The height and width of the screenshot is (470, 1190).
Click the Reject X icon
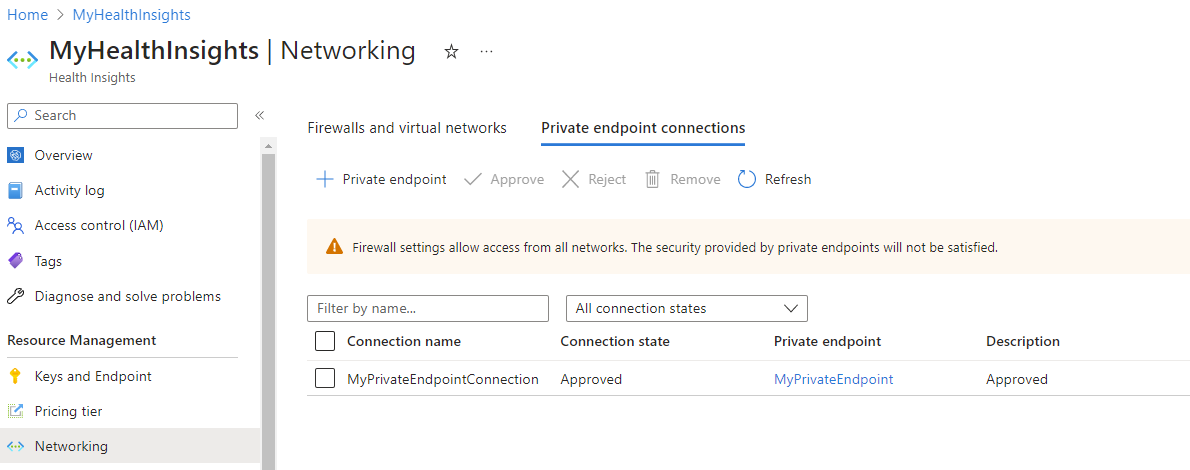[570, 179]
